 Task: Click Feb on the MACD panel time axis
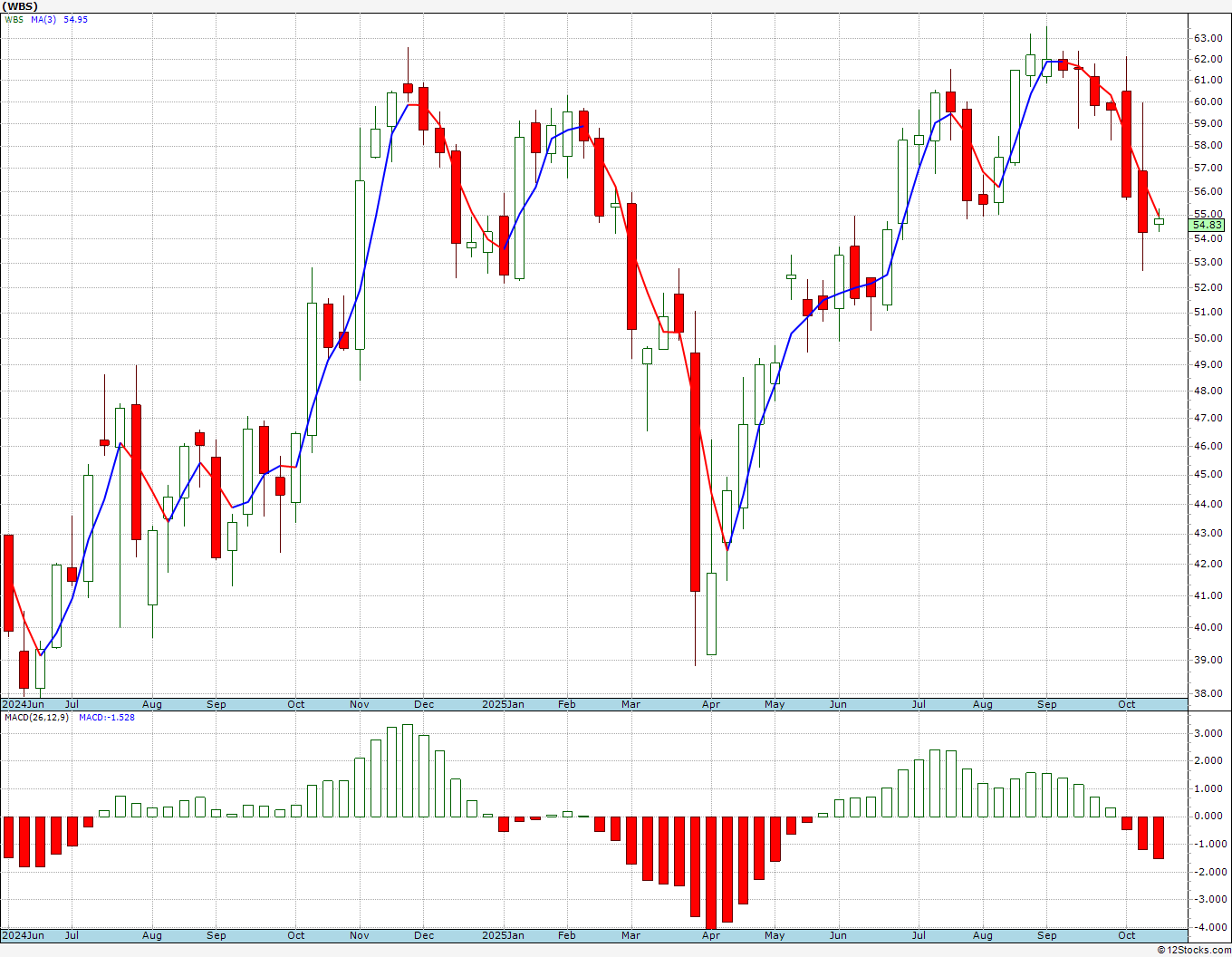(567, 935)
